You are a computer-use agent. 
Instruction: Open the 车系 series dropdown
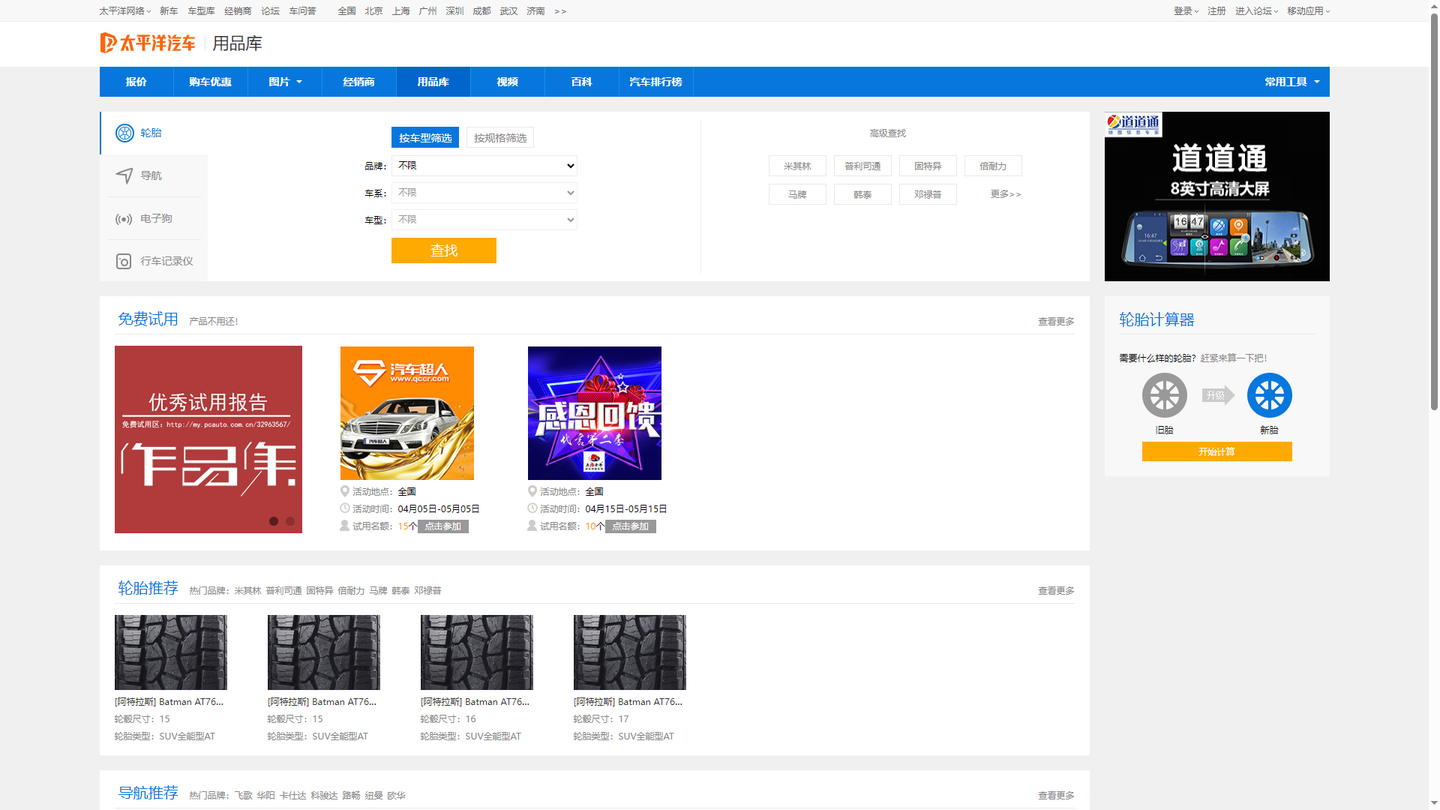[484, 192]
